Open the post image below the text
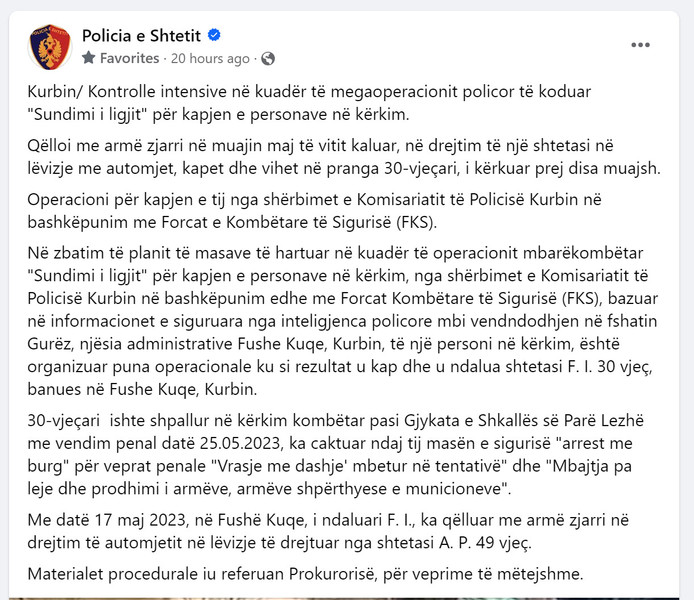694x600 pixels. pyautogui.click(x=344, y=598)
